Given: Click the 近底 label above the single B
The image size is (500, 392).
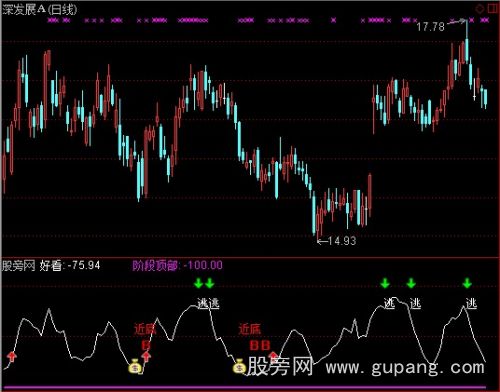Looking at the screenshot, I should (x=145, y=329).
